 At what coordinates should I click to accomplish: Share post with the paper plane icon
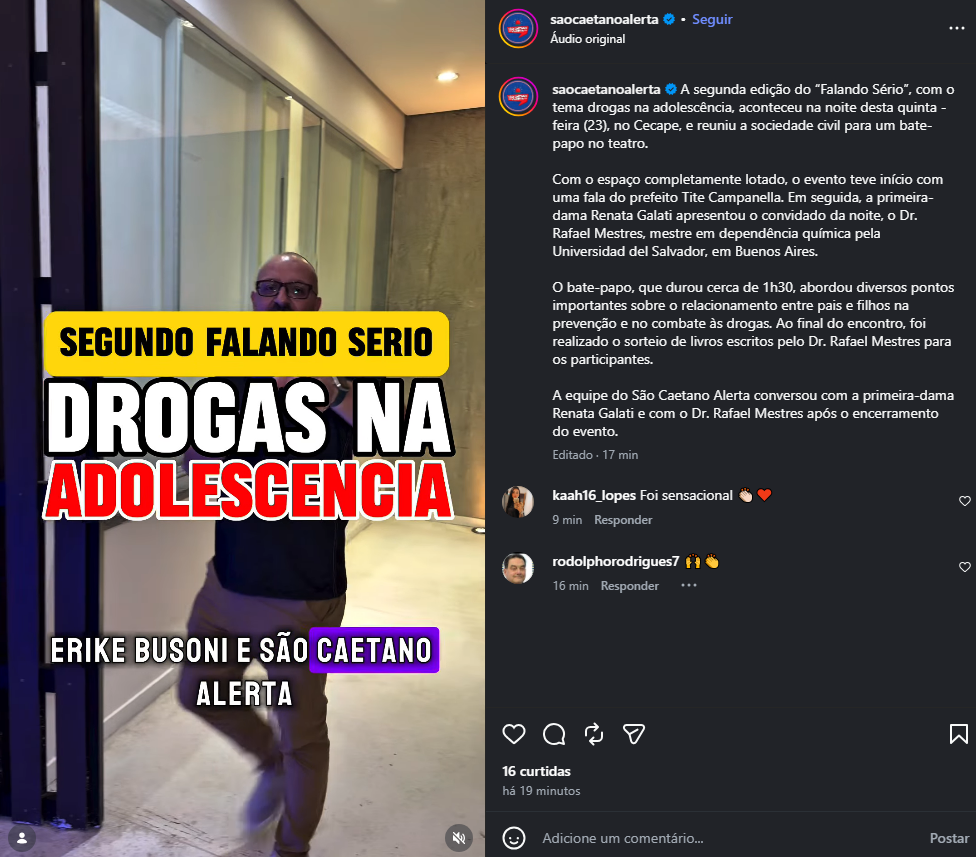634,734
